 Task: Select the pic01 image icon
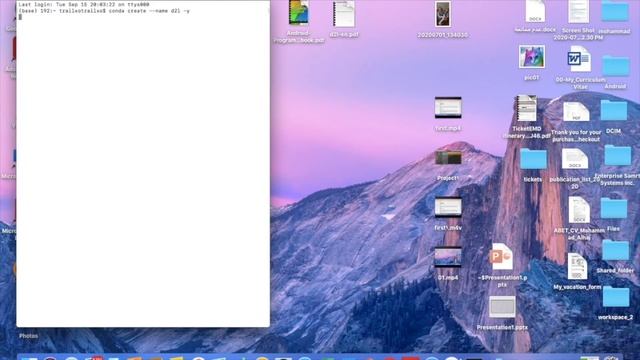531,57
